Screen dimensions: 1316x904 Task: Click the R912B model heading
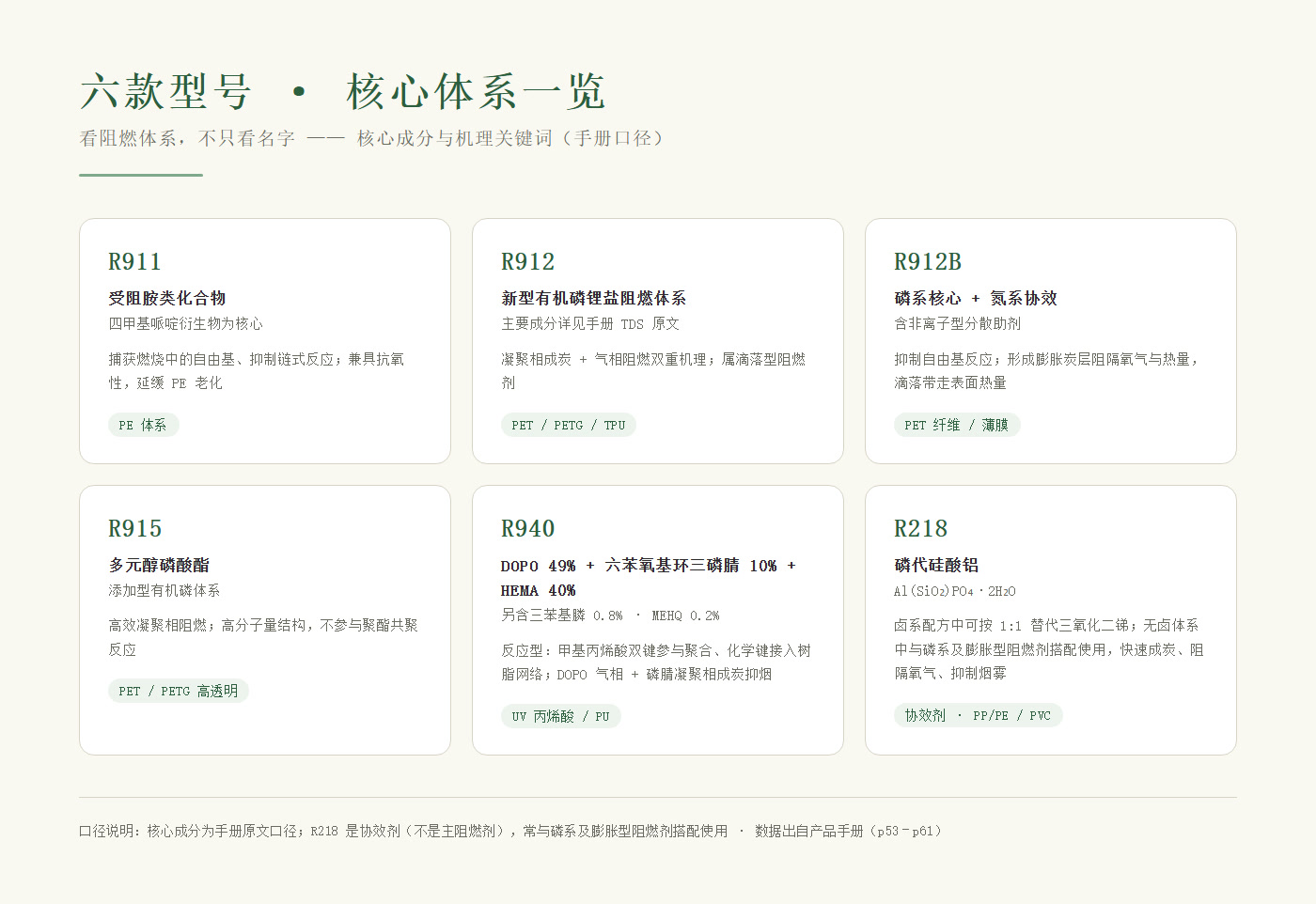coord(928,261)
